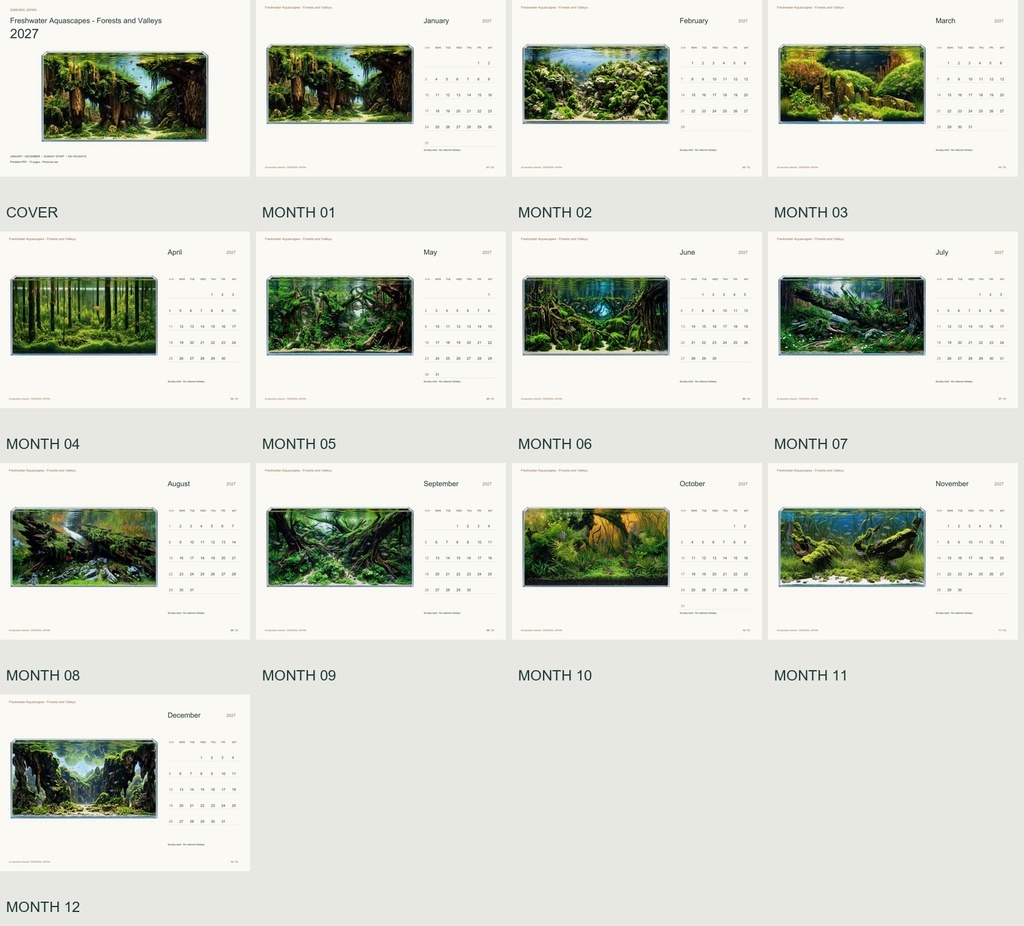The height and width of the screenshot is (926, 1024).
Task: Click the orange-lit aquarium image on October page
Action: [596, 547]
